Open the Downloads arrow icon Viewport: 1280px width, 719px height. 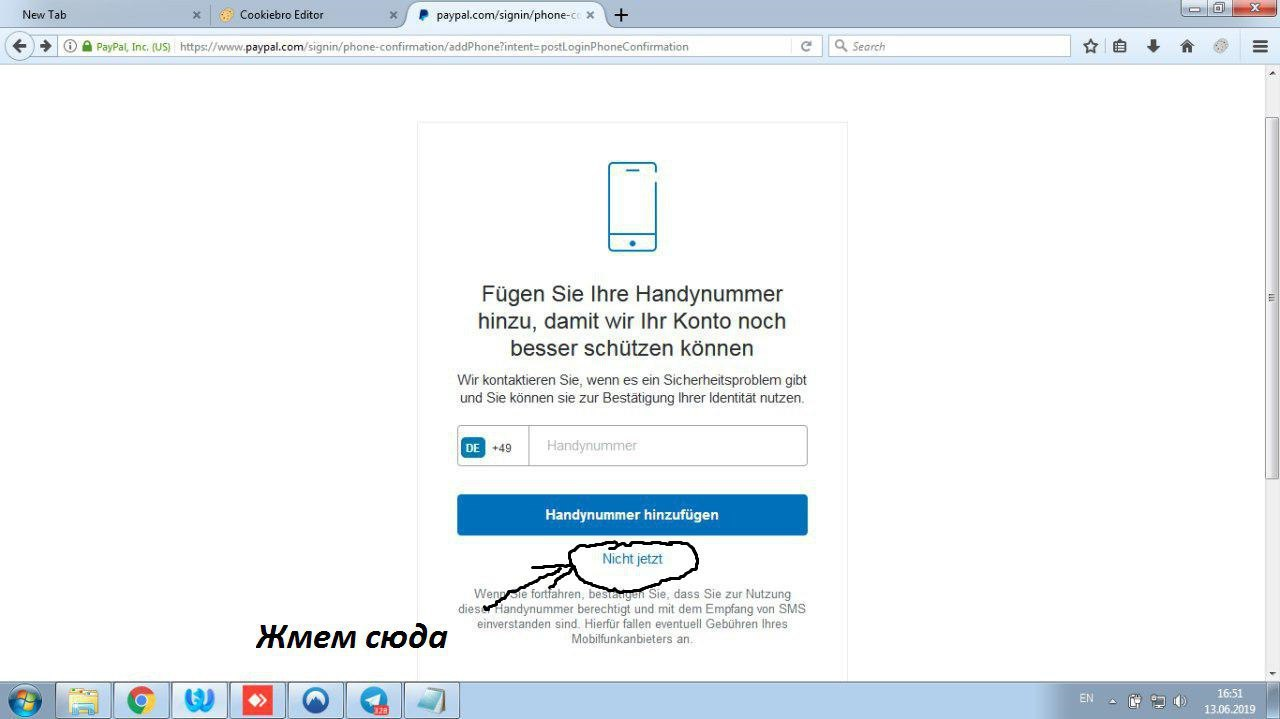click(1153, 46)
